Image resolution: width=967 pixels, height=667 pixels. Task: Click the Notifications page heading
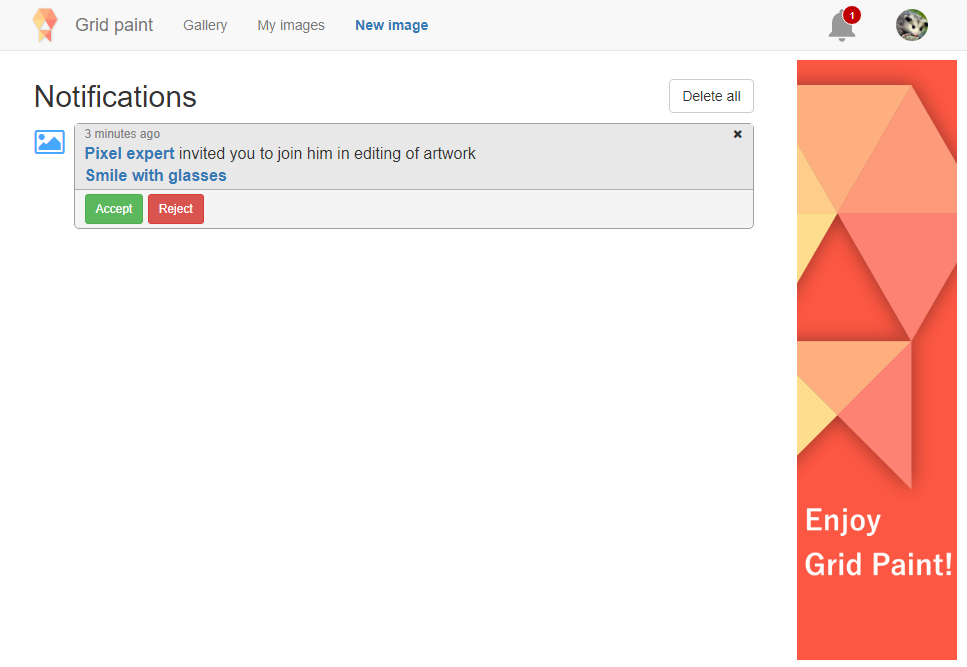click(115, 97)
